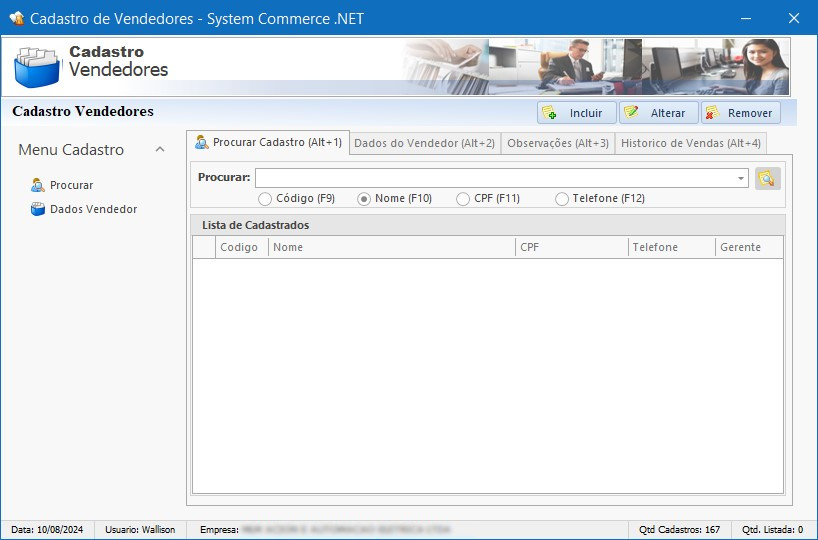Click the Cadastro Vendedores folder logo
Screen dimensions: 818x540
[x=37, y=67]
